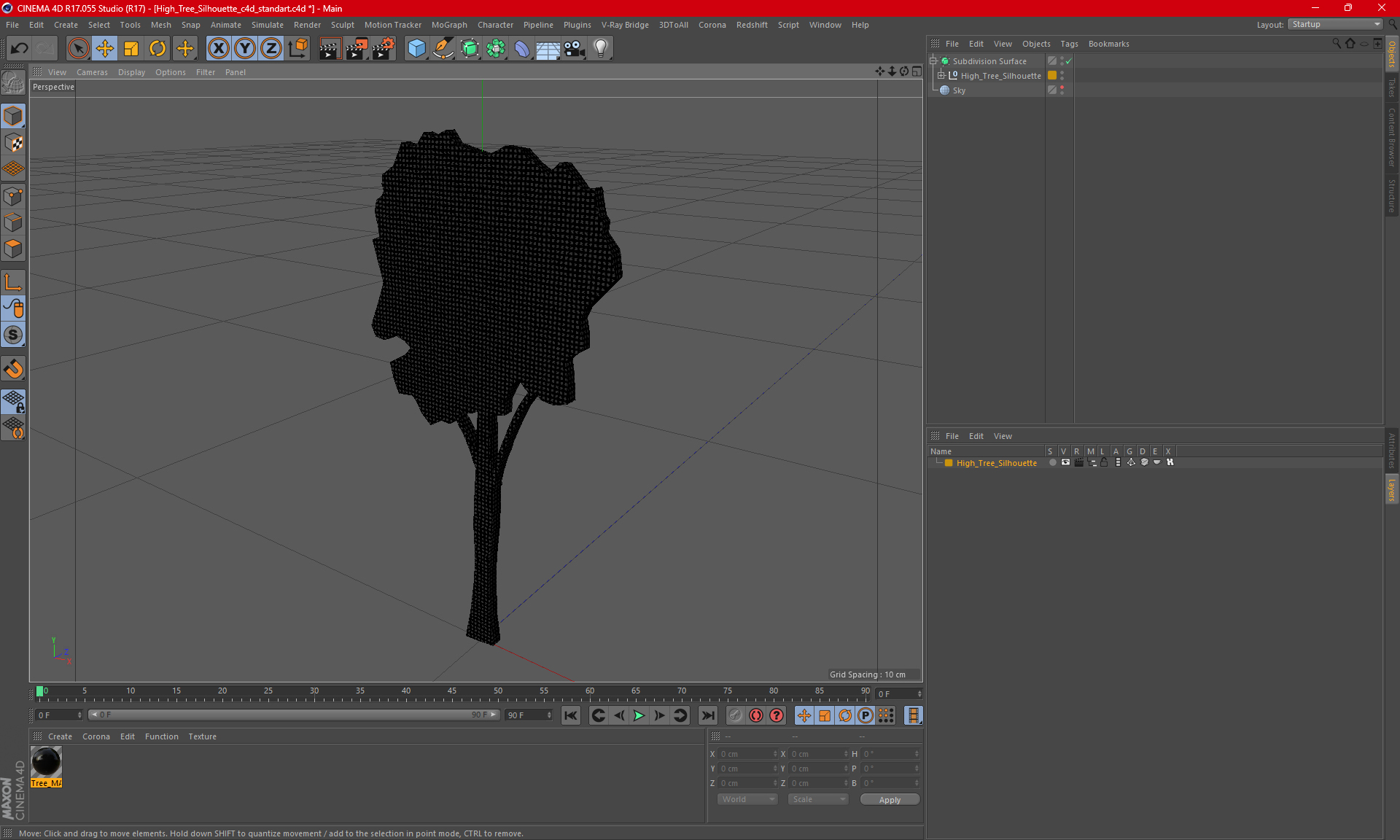Open the Layout Startup dropdown
Screen dimensions: 1400x840
pos(1335,24)
